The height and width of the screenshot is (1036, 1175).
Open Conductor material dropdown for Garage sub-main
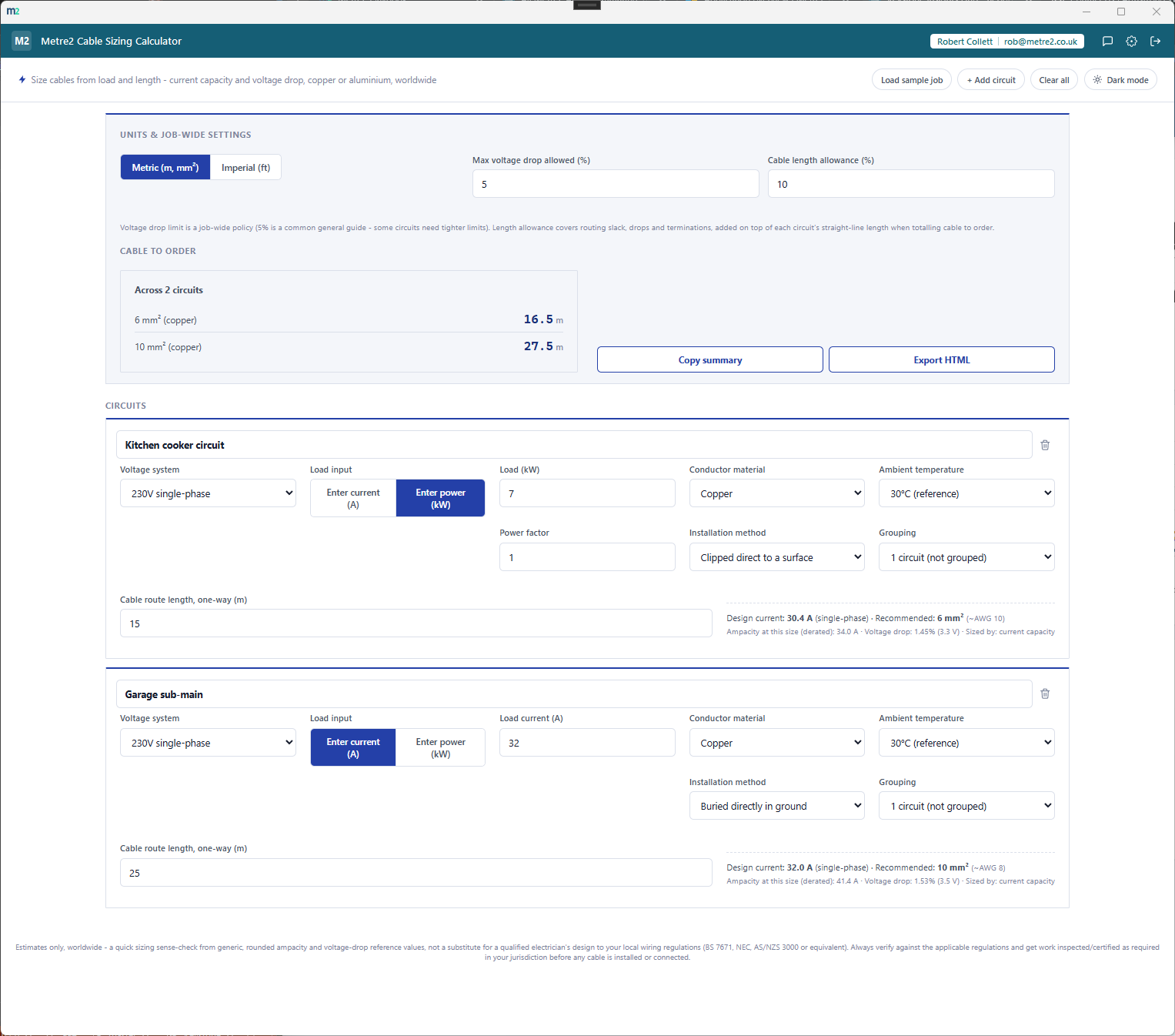tap(776, 743)
